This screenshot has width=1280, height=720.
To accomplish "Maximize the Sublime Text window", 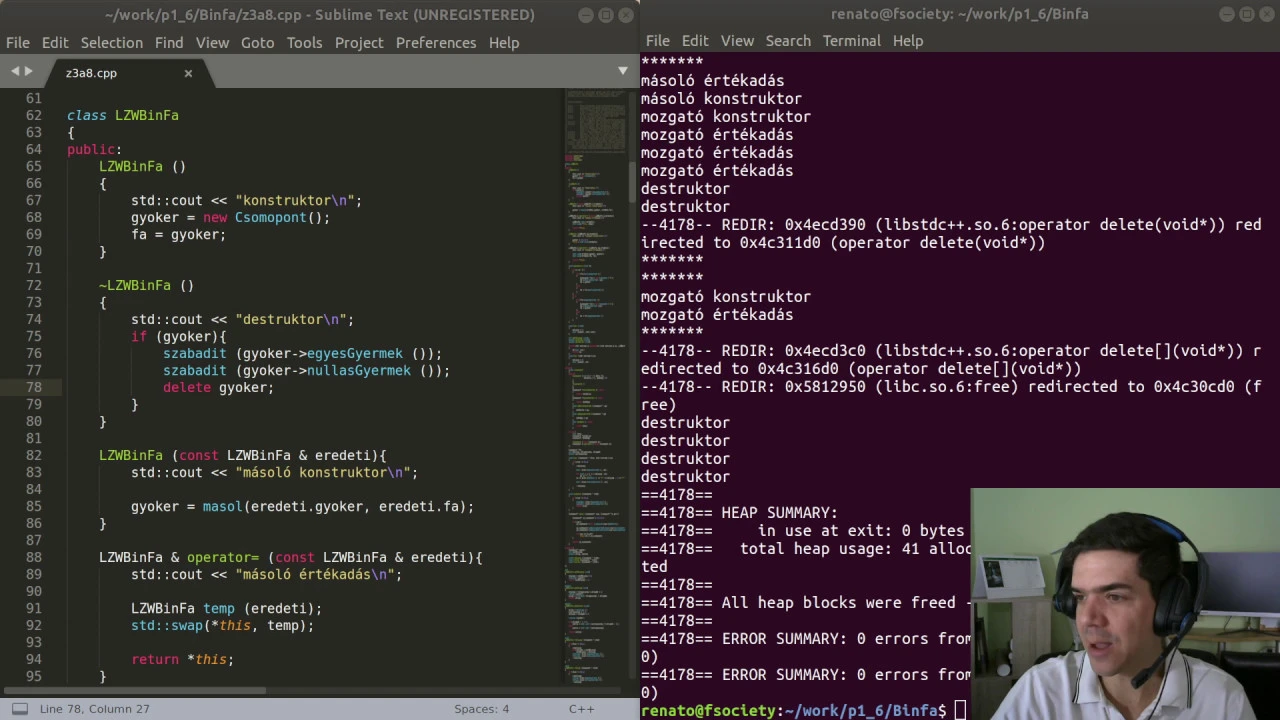I will tap(606, 15).
